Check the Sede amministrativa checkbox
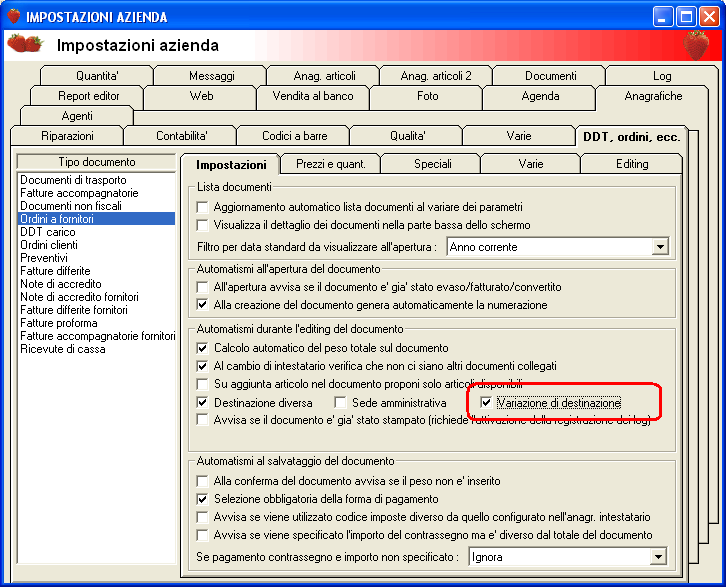Screen dimensions: 726x587 (340, 403)
